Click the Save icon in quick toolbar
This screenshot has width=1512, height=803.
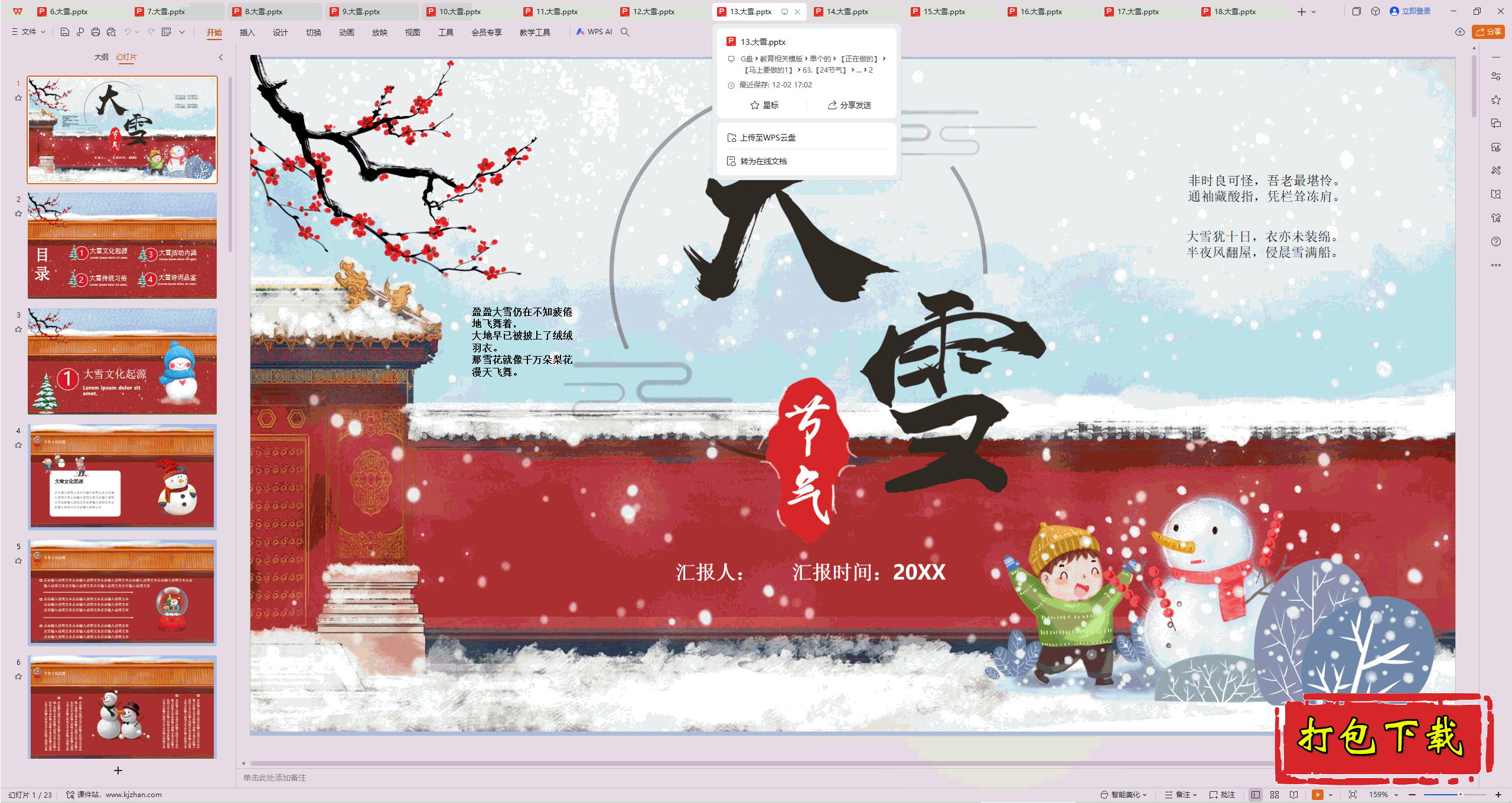tap(65, 32)
